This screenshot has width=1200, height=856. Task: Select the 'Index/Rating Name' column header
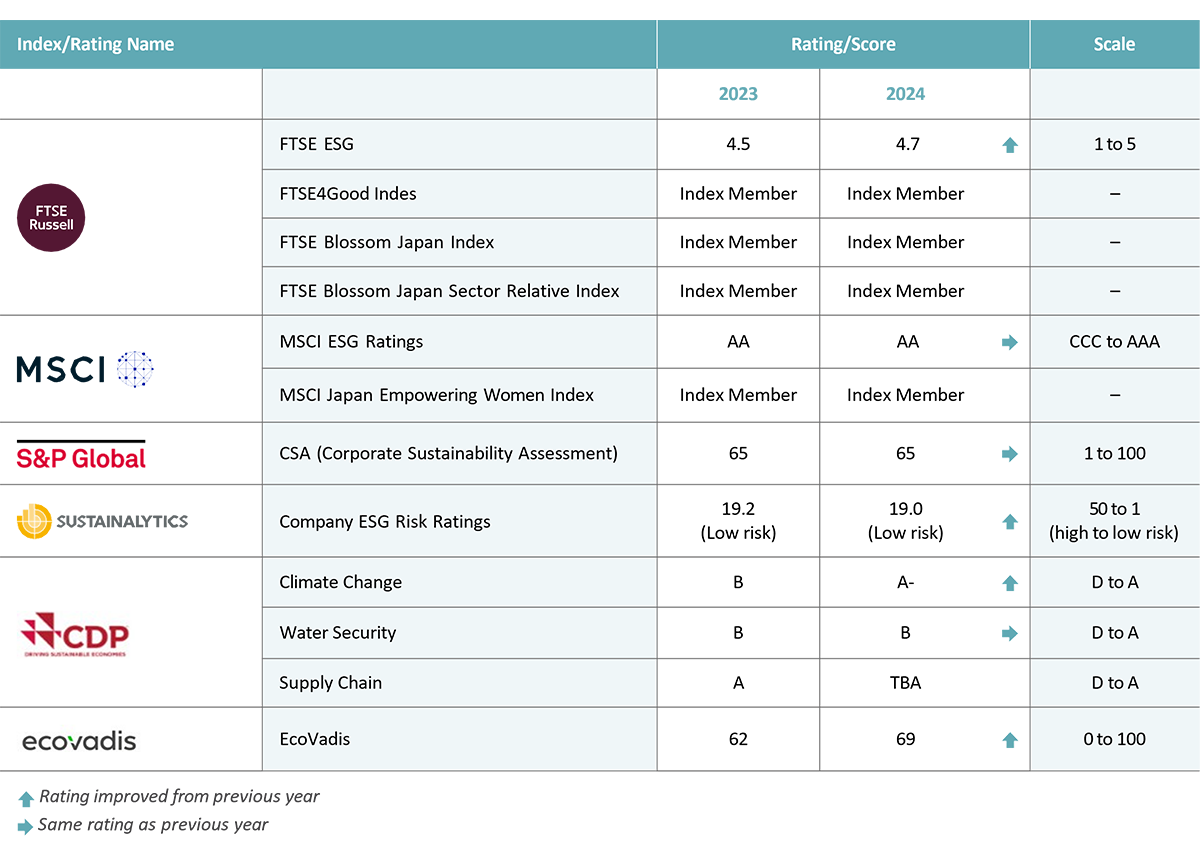click(x=96, y=44)
